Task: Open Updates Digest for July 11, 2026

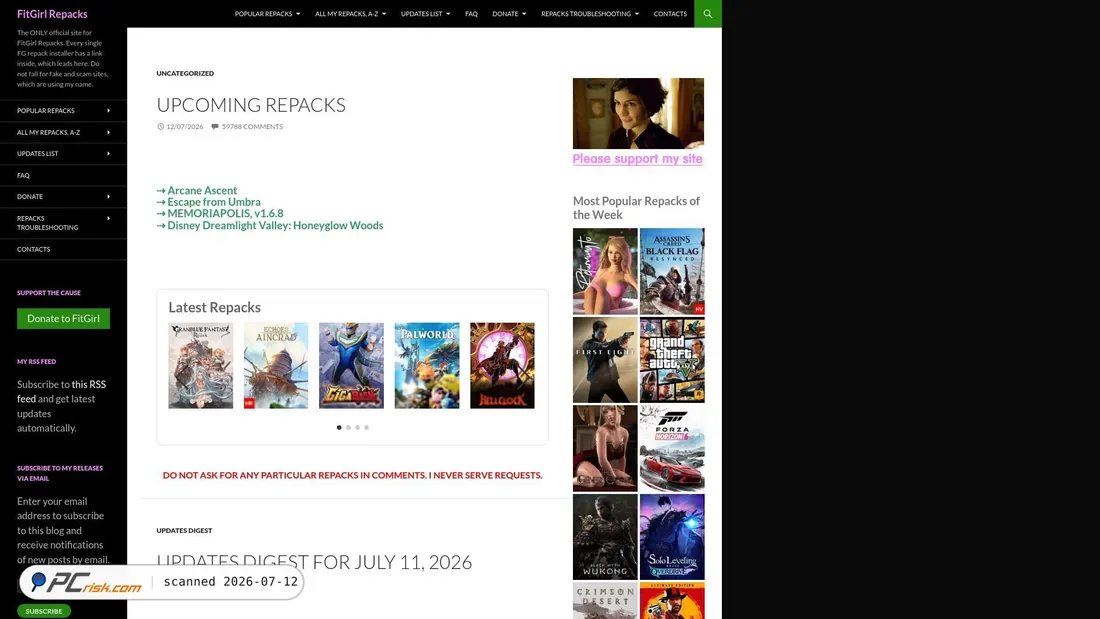Action: tap(314, 562)
